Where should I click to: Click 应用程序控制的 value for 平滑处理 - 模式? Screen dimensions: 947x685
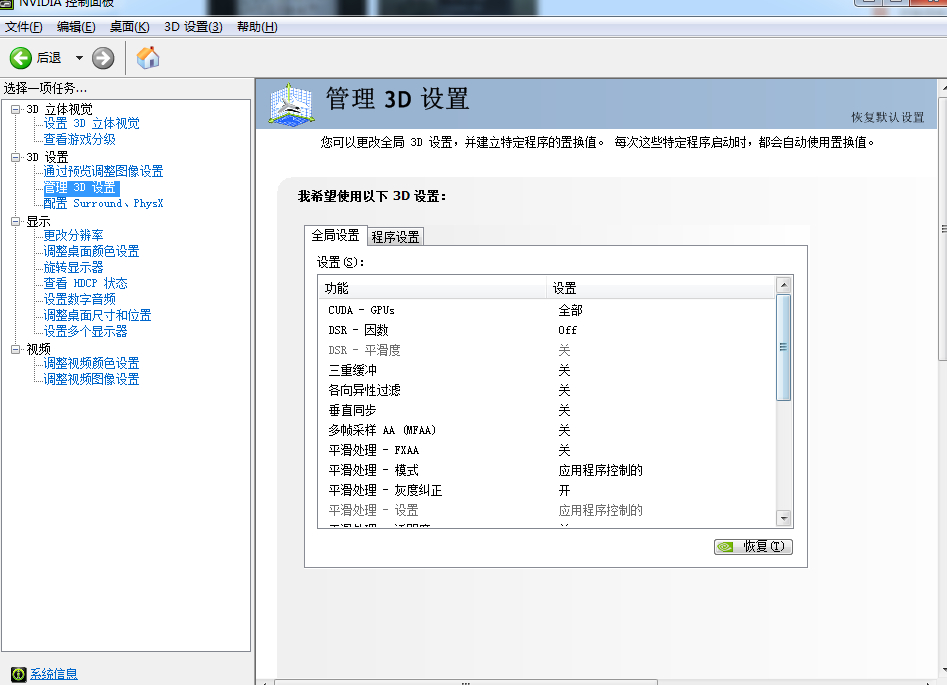click(600, 470)
